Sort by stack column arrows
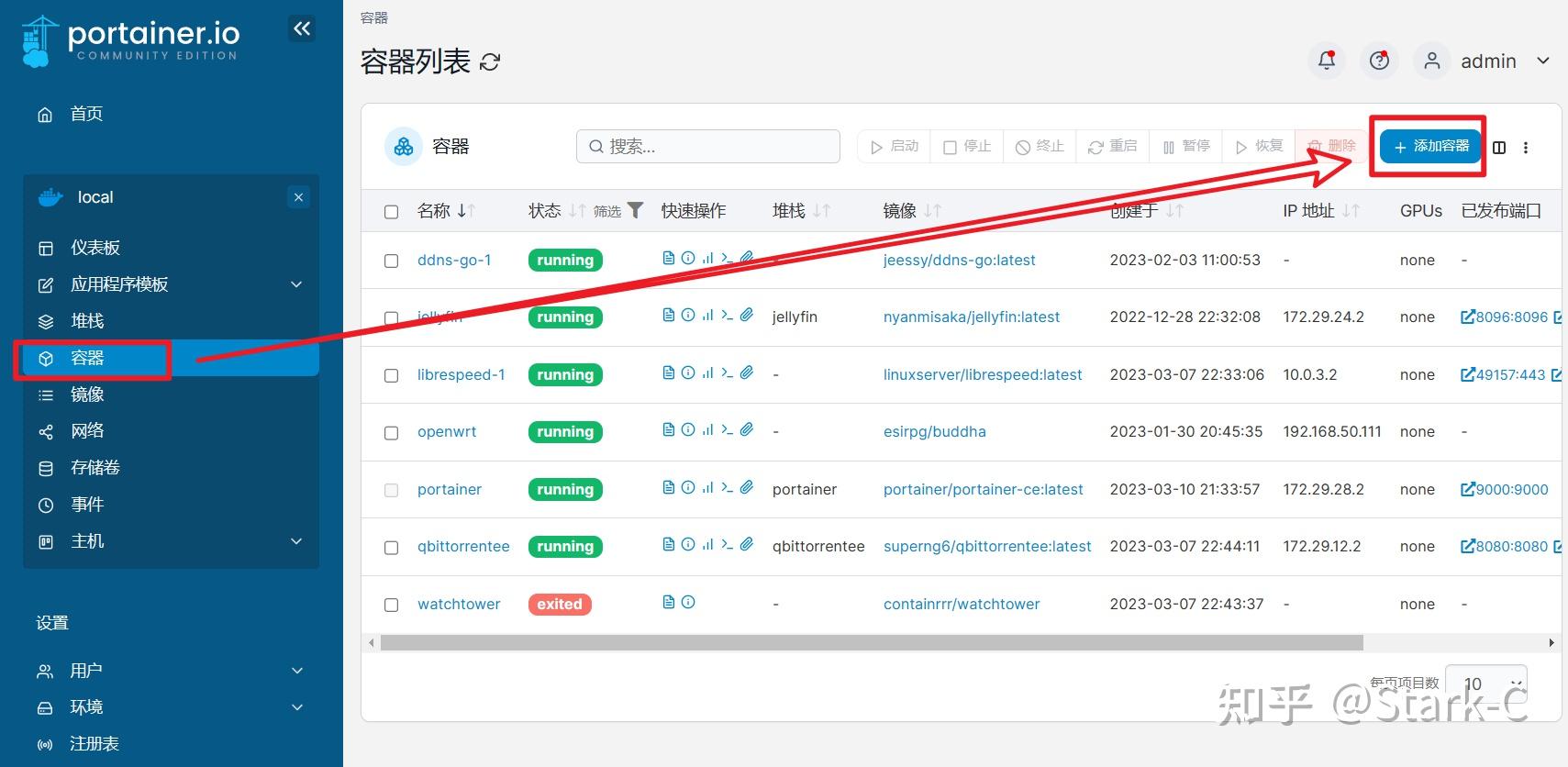Image resolution: width=1568 pixels, height=767 pixels. pyautogui.click(x=821, y=210)
